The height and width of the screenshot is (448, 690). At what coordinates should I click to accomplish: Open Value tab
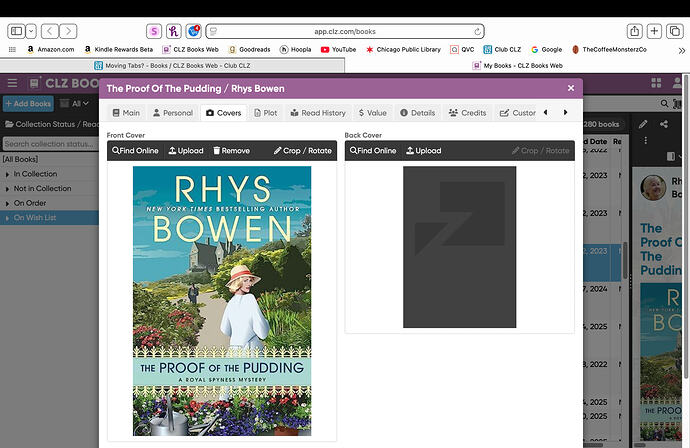(372, 113)
